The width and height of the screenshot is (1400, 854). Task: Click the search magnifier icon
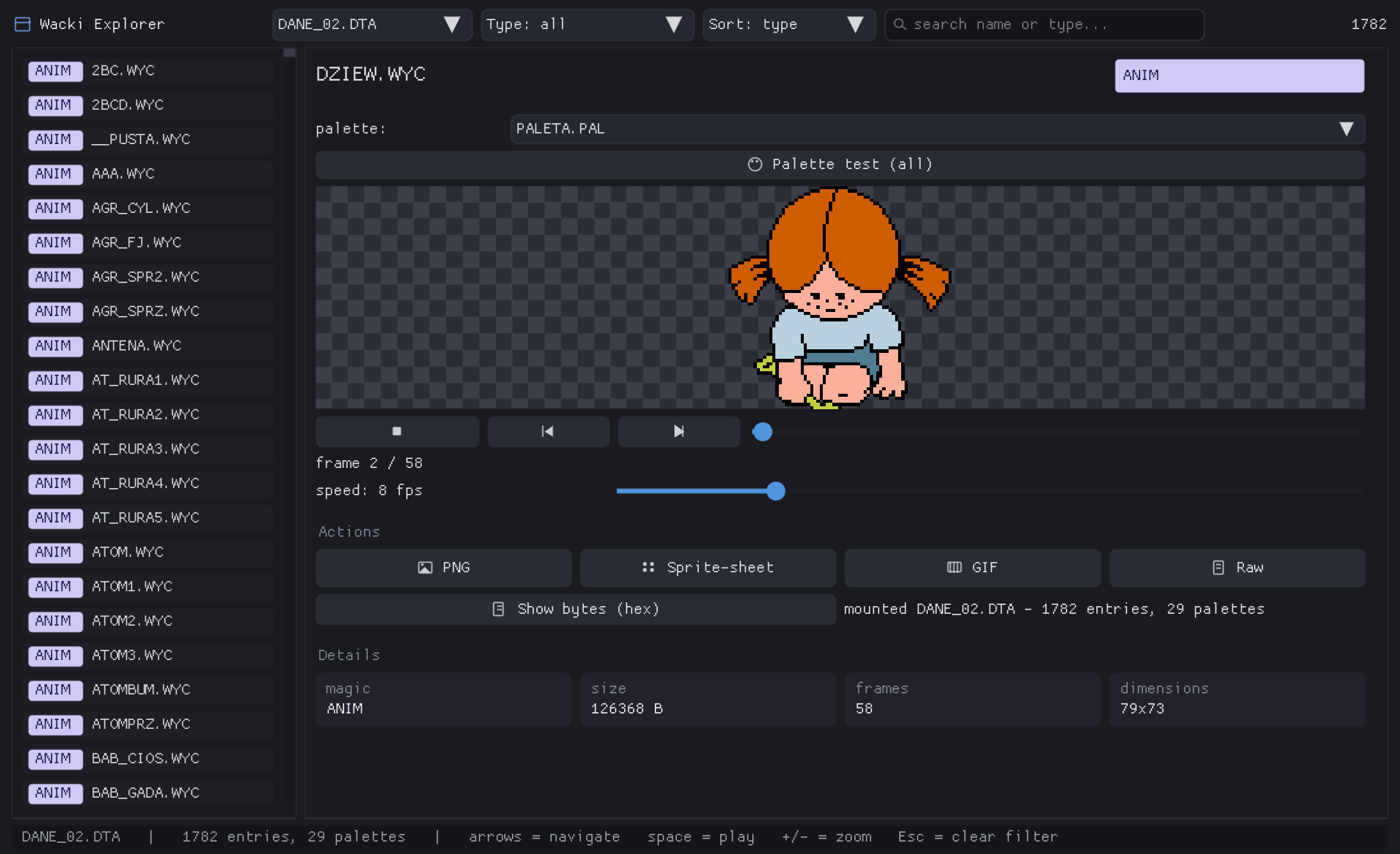click(x=900, y=24)
